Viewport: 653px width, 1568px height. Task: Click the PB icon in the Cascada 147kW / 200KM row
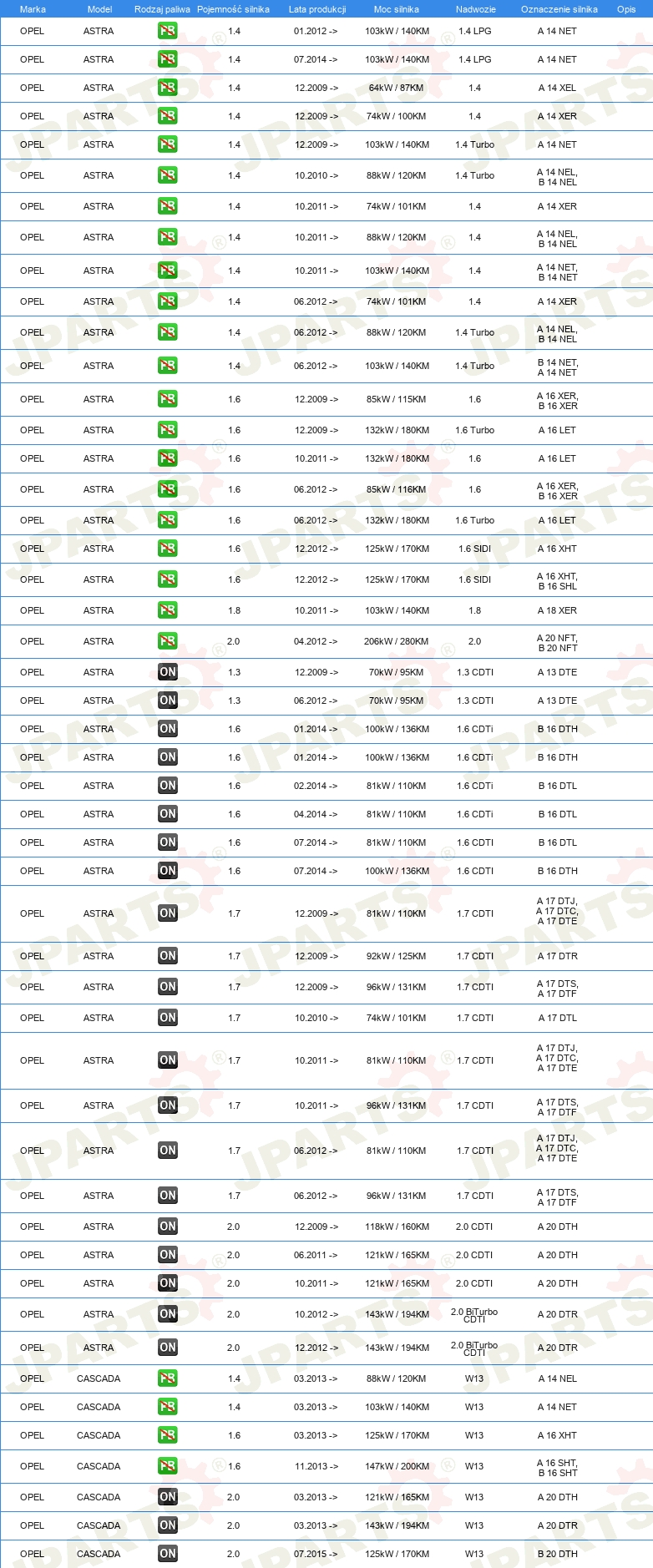coord(168,1466)
